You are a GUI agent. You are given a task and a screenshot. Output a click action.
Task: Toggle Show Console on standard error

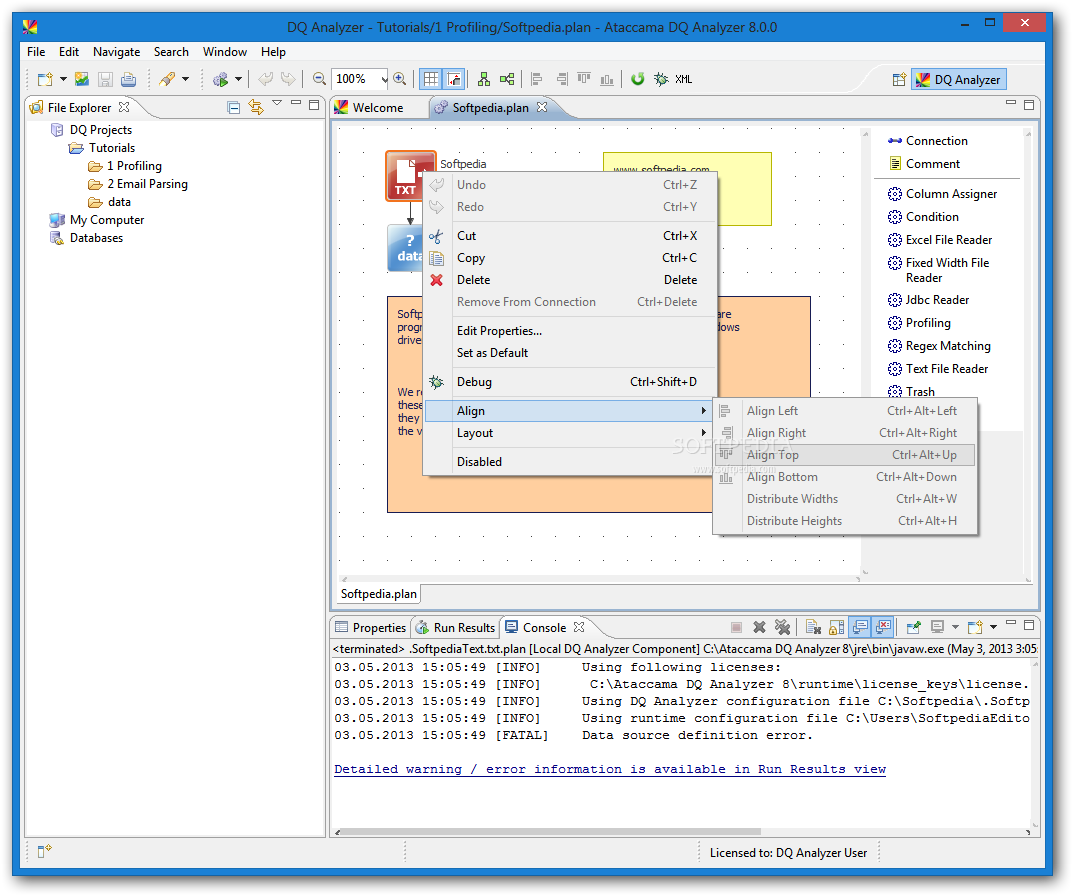[883, 627]
